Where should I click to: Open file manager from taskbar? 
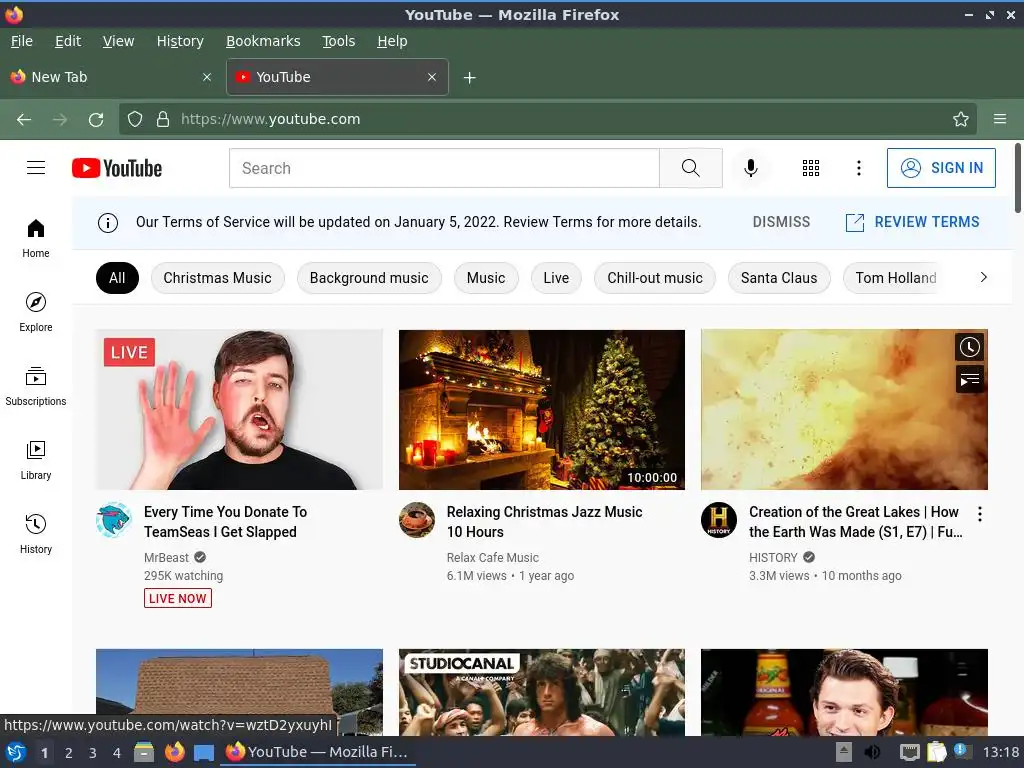[144, 752]
